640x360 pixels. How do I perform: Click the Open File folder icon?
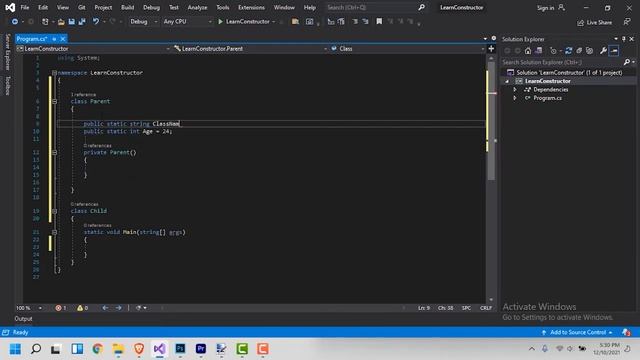click(x=61, y=22)
